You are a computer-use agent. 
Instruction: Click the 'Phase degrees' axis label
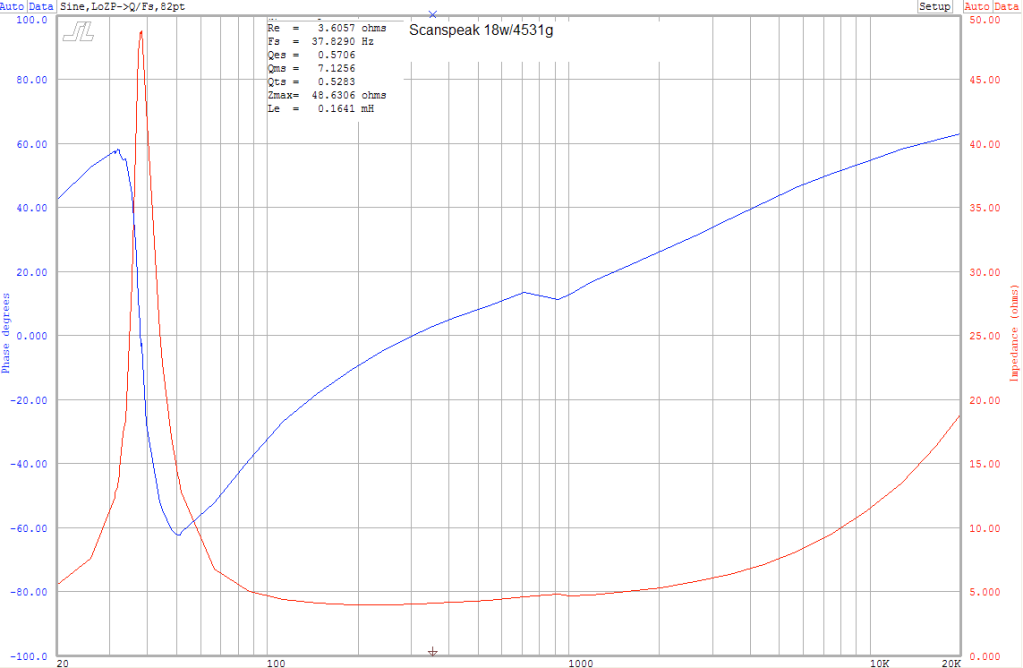(x=6, y=333)
